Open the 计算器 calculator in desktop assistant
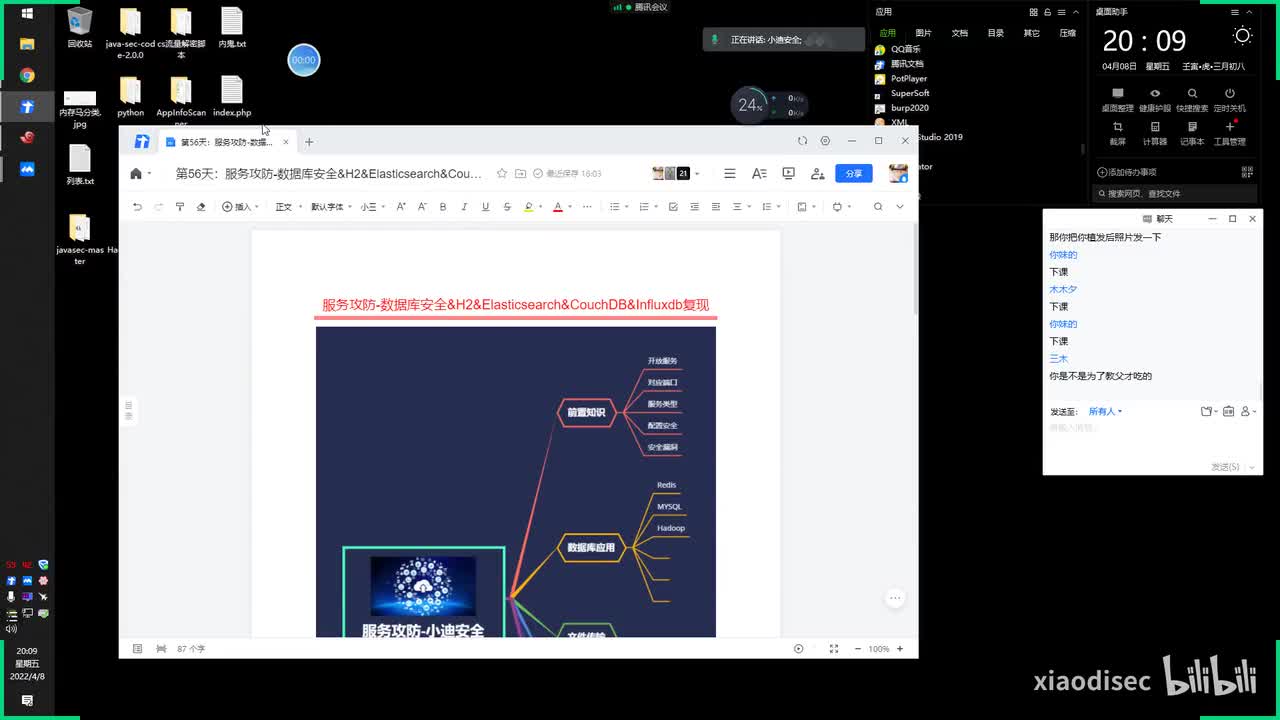 pyautogui.click(x=1155, y=133)
